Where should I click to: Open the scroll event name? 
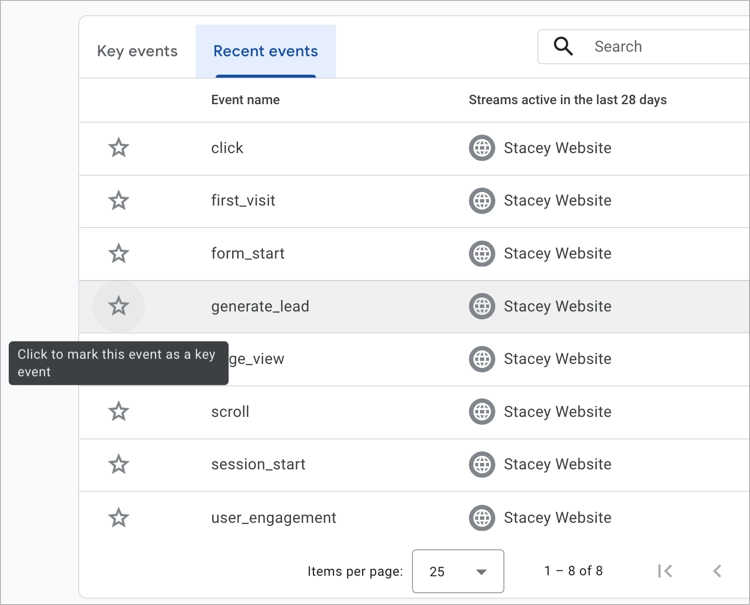[x=230, y=412]
